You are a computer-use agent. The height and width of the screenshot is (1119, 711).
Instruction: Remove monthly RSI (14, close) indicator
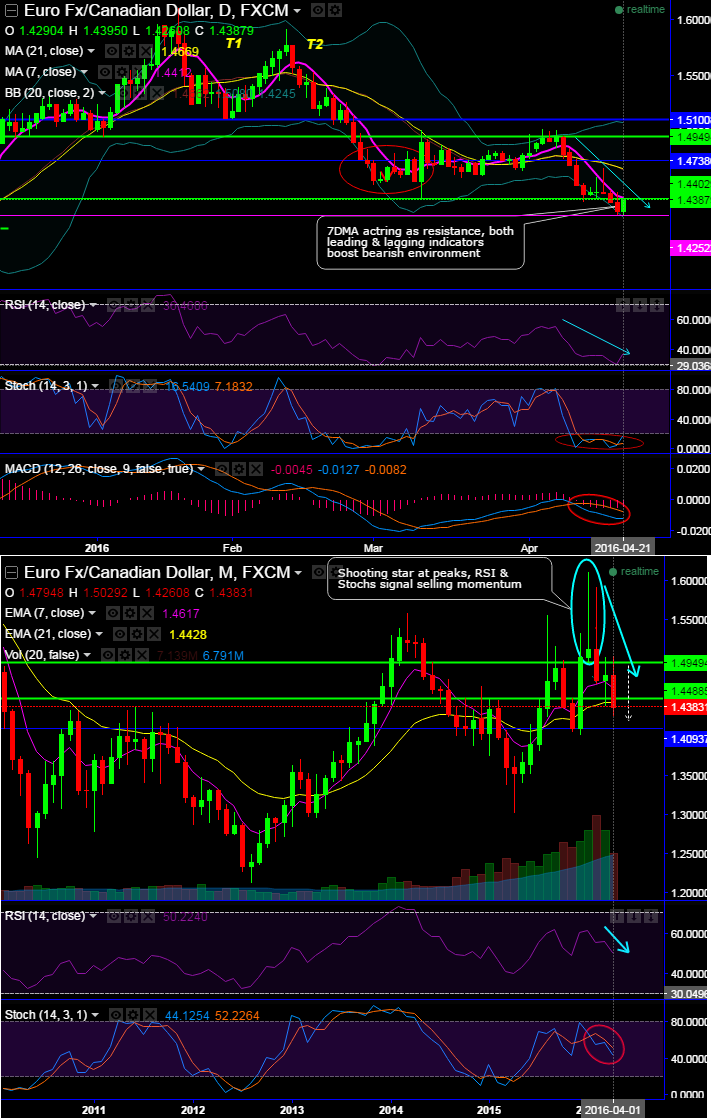(148, 916)
